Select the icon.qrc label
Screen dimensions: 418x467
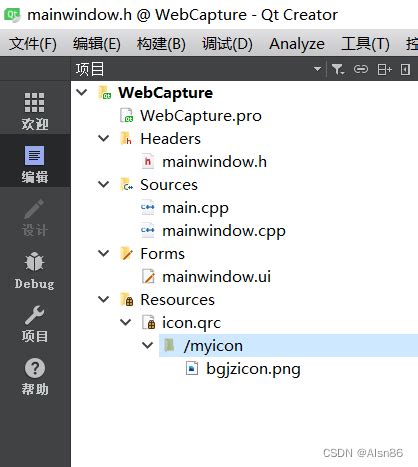191,323
